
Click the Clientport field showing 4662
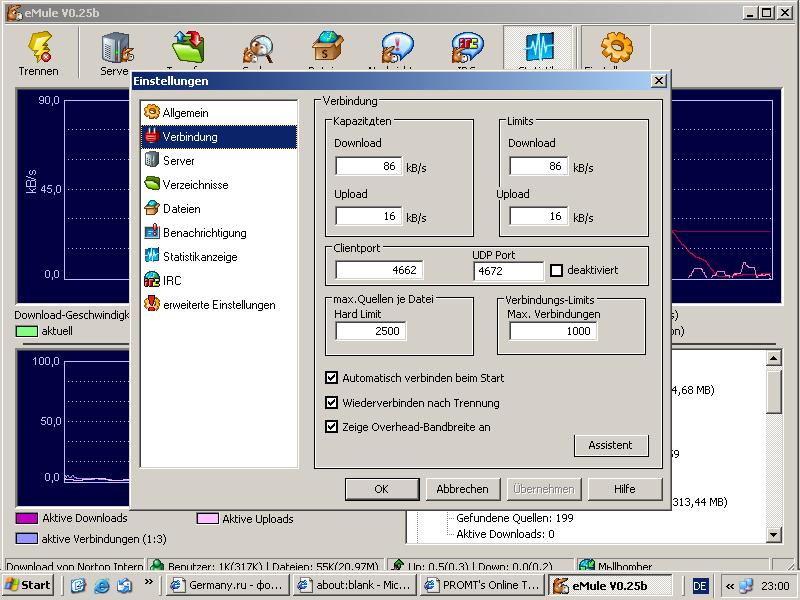click(379, 270)
